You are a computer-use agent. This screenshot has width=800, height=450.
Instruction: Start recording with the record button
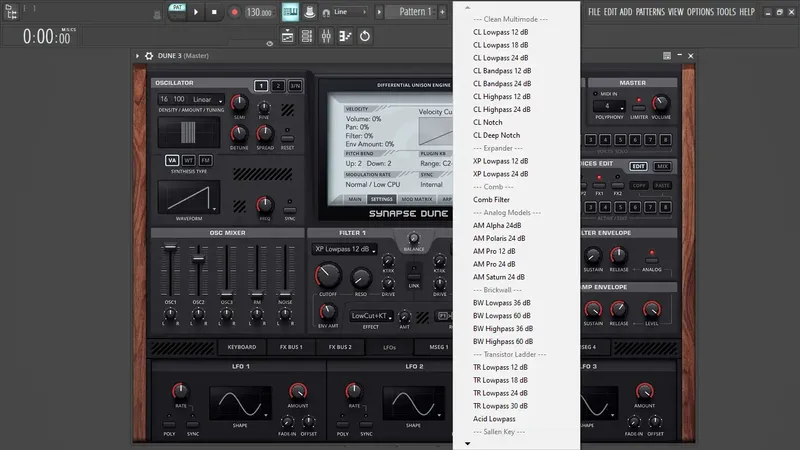[234, 12]
